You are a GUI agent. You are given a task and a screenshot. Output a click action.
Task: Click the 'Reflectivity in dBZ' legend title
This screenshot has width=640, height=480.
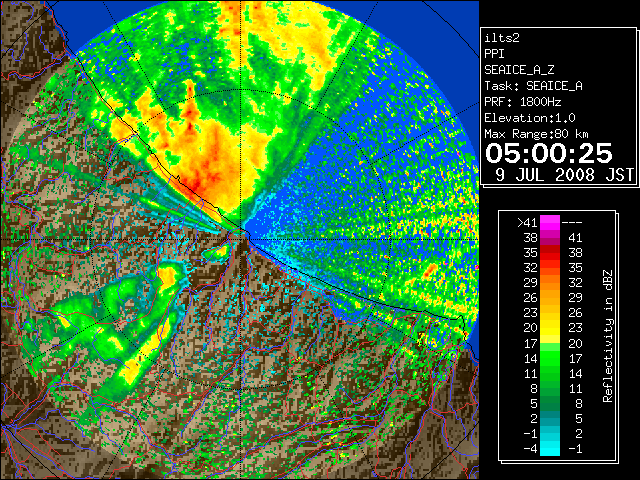coord(608,336)
